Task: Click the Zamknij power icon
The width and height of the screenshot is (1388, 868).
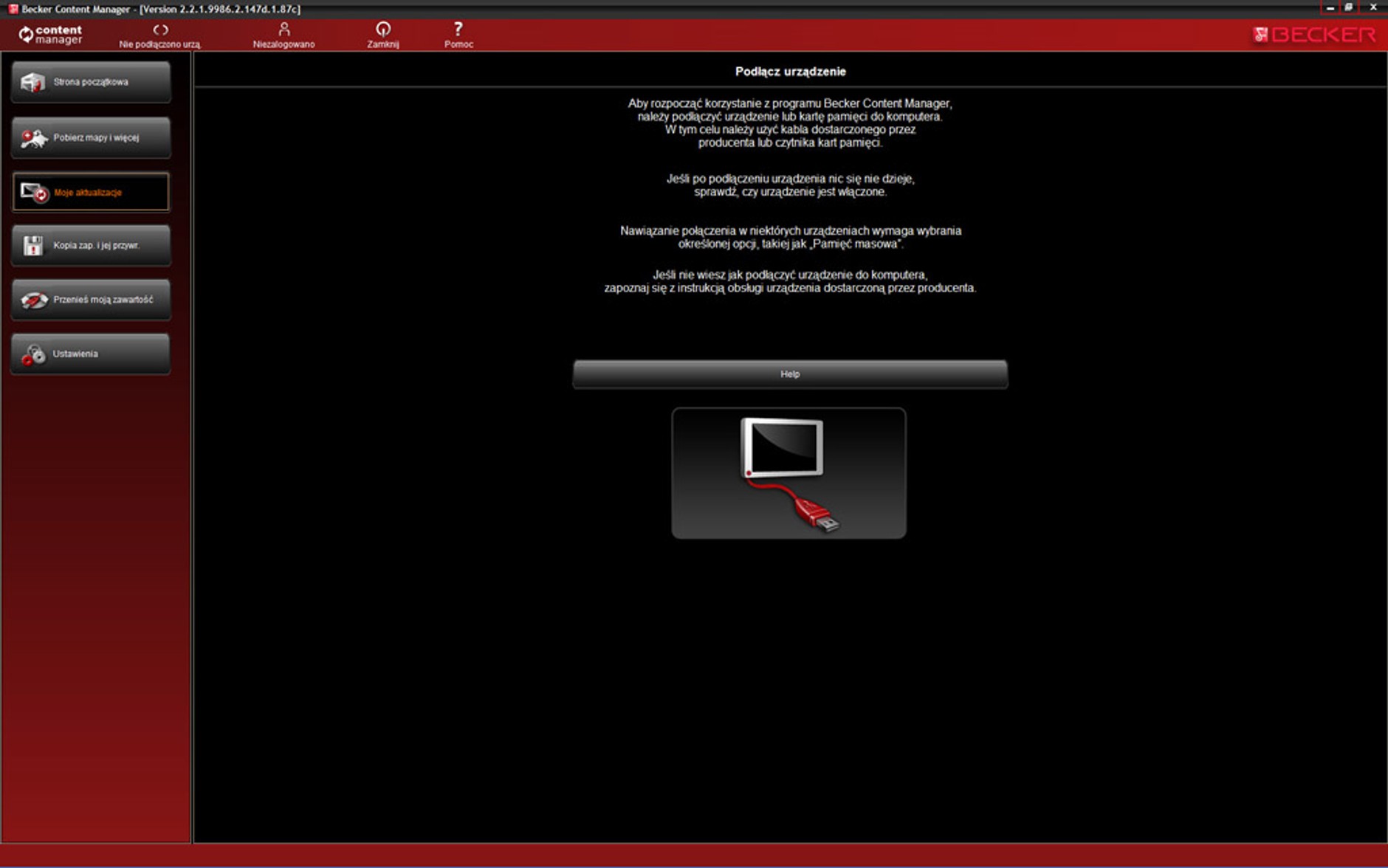Action: point(382,30)
